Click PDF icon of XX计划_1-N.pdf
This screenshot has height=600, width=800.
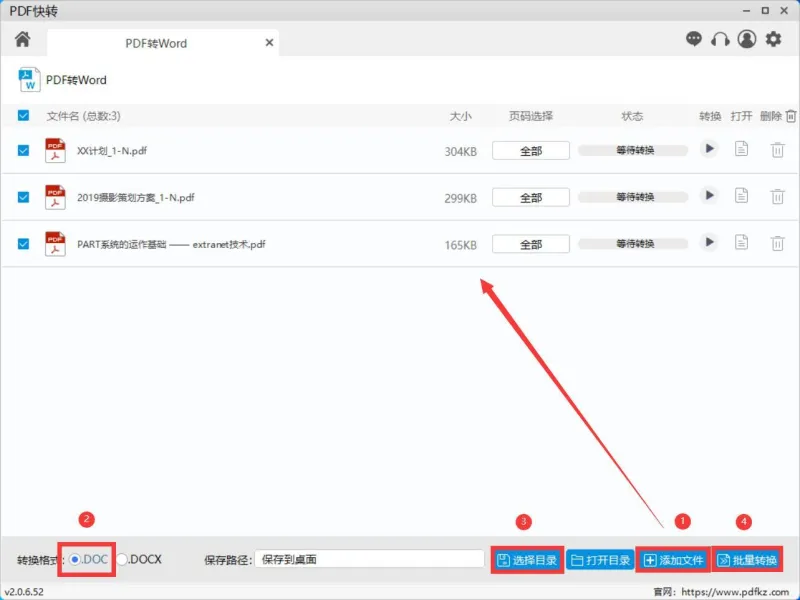point(55,151)
